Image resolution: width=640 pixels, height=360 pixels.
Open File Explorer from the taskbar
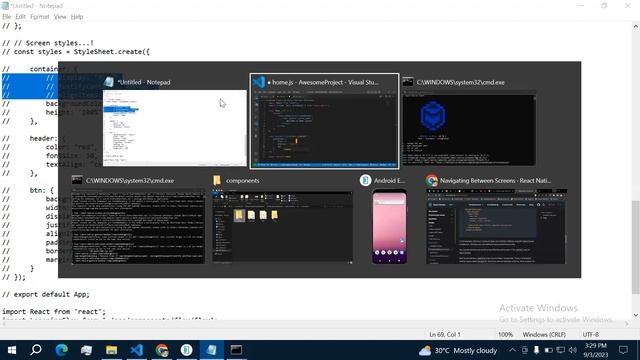tap(111, 350)
